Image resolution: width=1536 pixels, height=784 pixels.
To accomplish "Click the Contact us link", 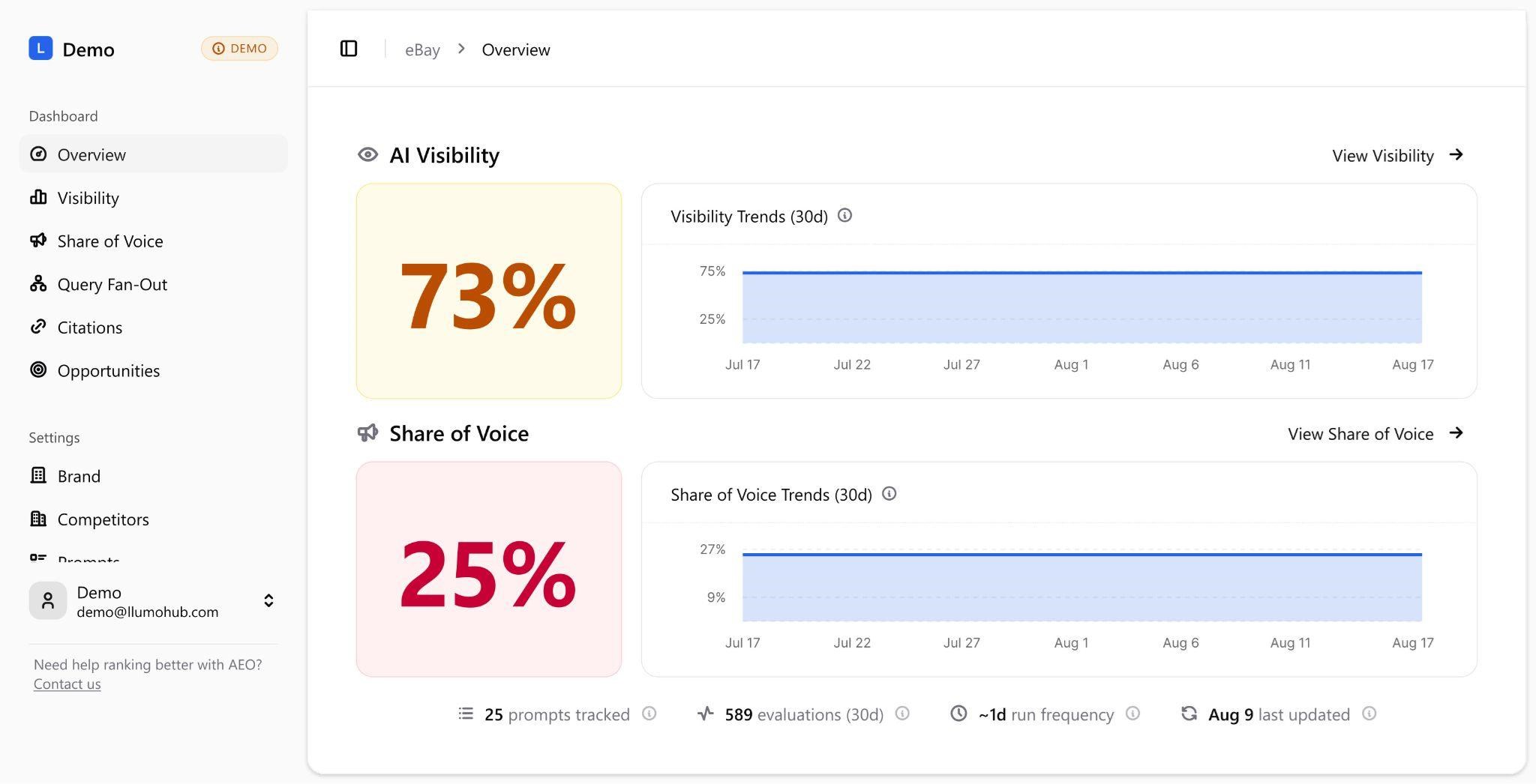I will [67, 684].
